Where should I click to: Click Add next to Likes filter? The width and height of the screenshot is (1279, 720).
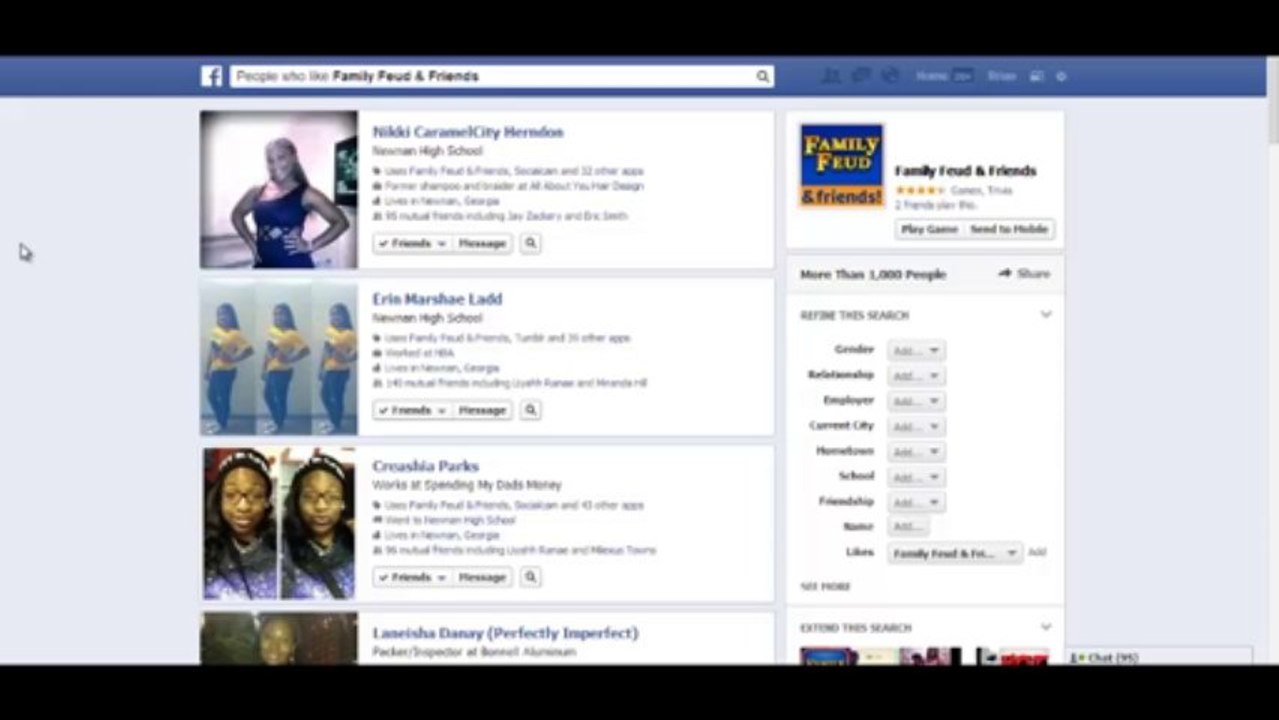point(1037,552)
